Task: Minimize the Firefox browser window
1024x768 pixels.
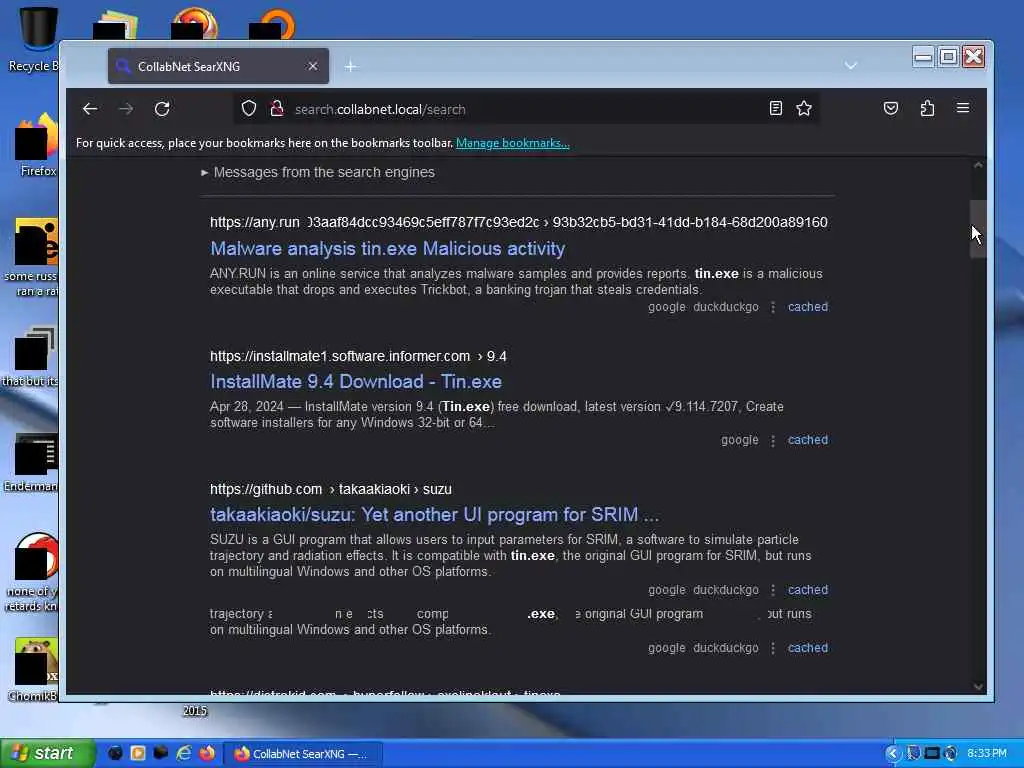Action: 923,57
